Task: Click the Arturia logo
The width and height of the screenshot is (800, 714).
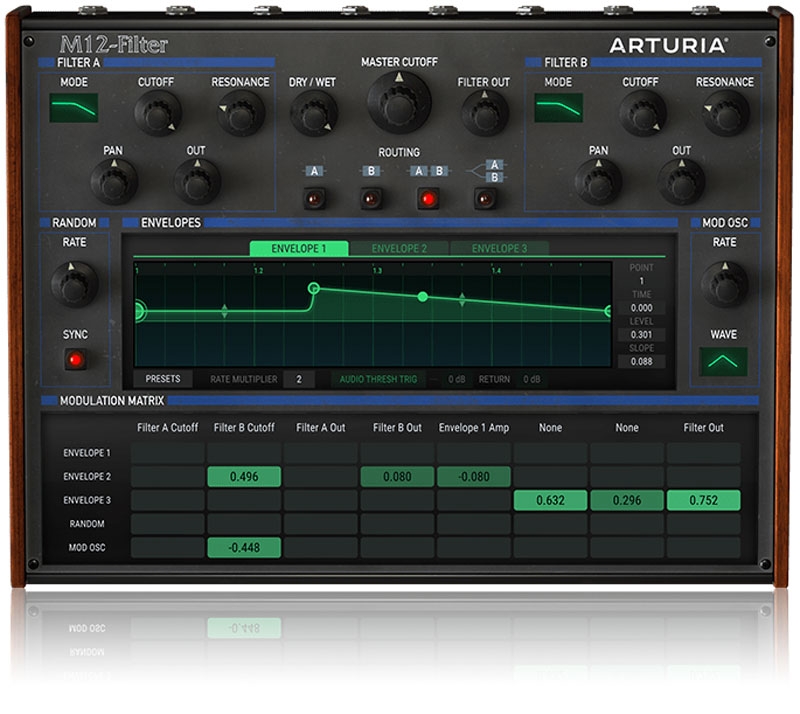Action: point(668,46)
